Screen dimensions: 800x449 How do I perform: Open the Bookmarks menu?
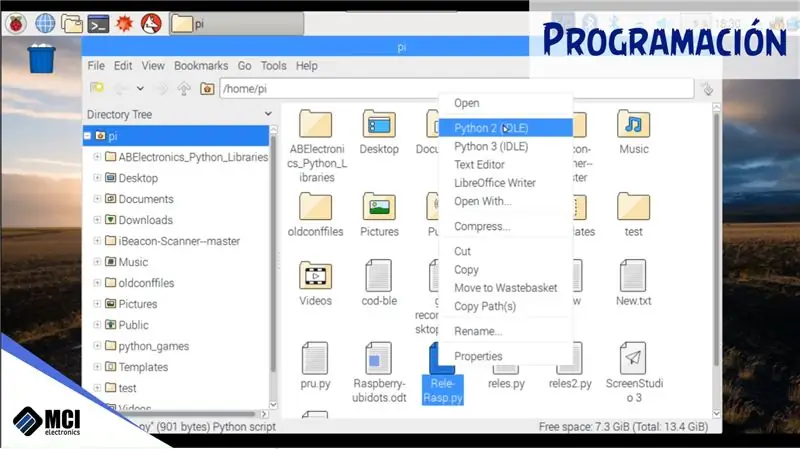pyautogui.click(x=201, y=66)
